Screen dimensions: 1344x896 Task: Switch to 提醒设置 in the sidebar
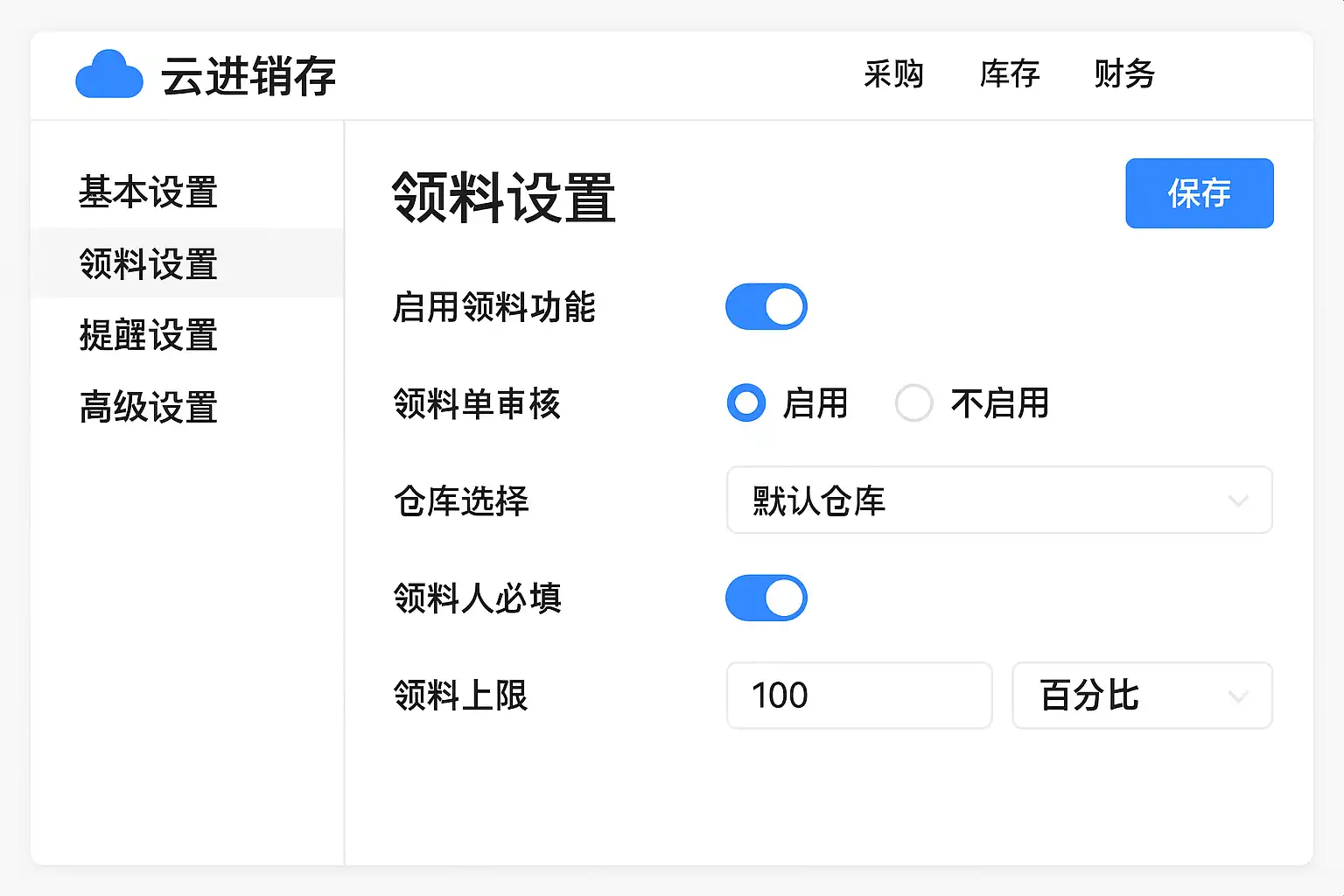click(x=149, y=335)
